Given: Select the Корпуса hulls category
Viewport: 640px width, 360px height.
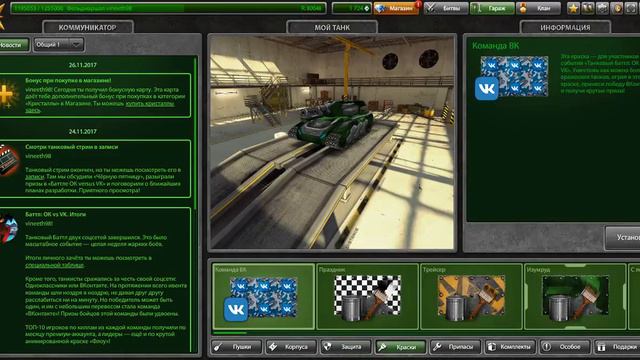Looking at the screenshot, I should click(x=291, y=347).
